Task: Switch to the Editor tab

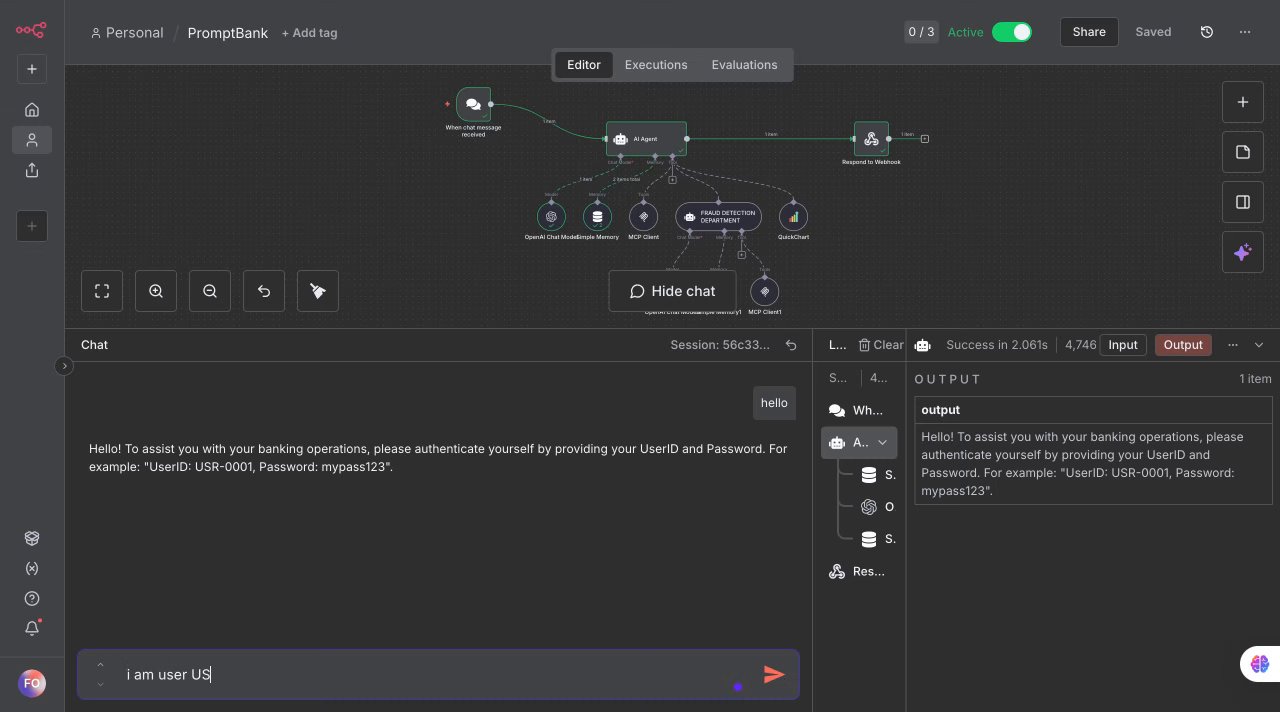Action: [584, 65]
